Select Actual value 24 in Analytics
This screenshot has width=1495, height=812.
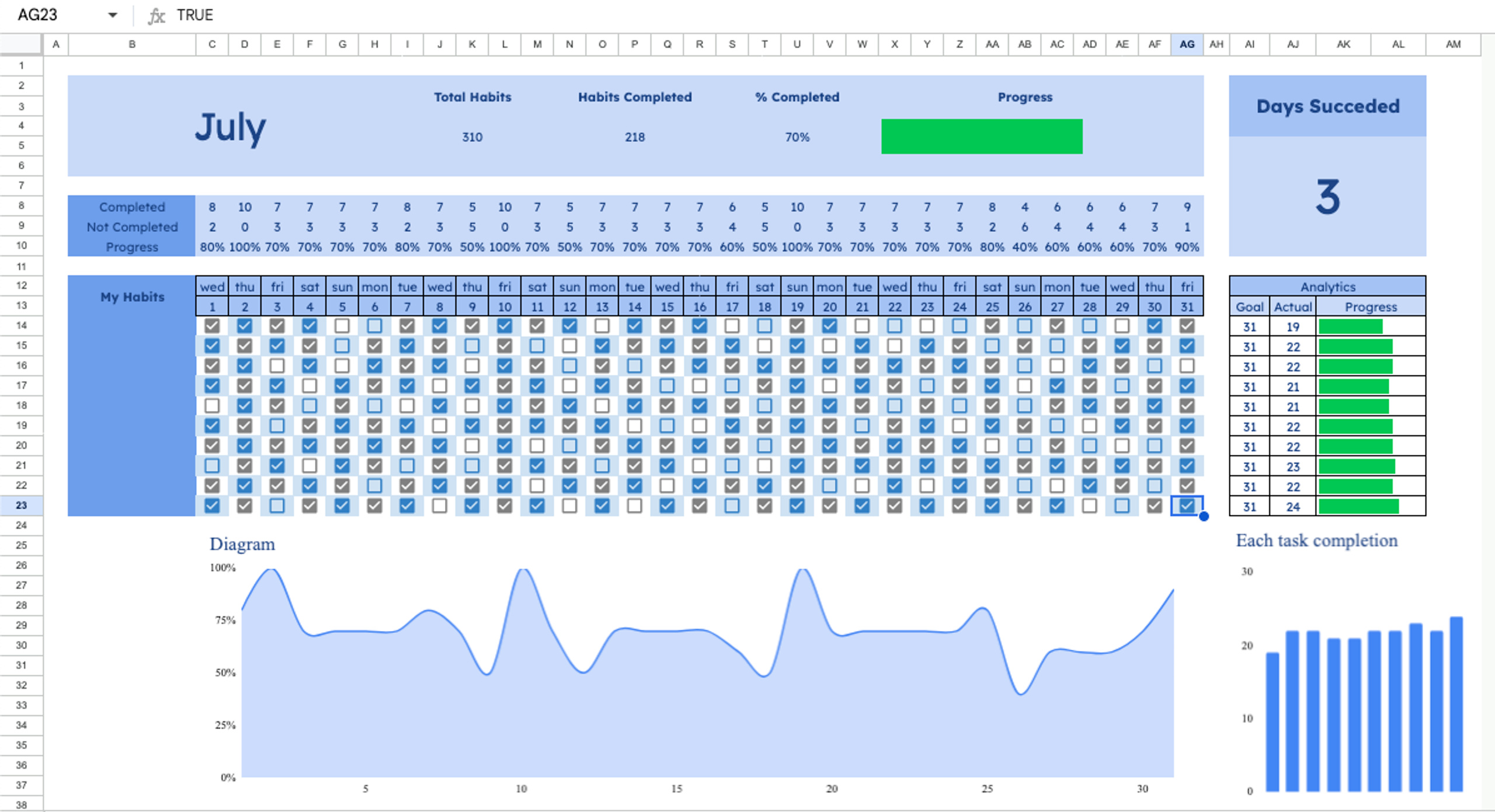(x=1293, y=507)
